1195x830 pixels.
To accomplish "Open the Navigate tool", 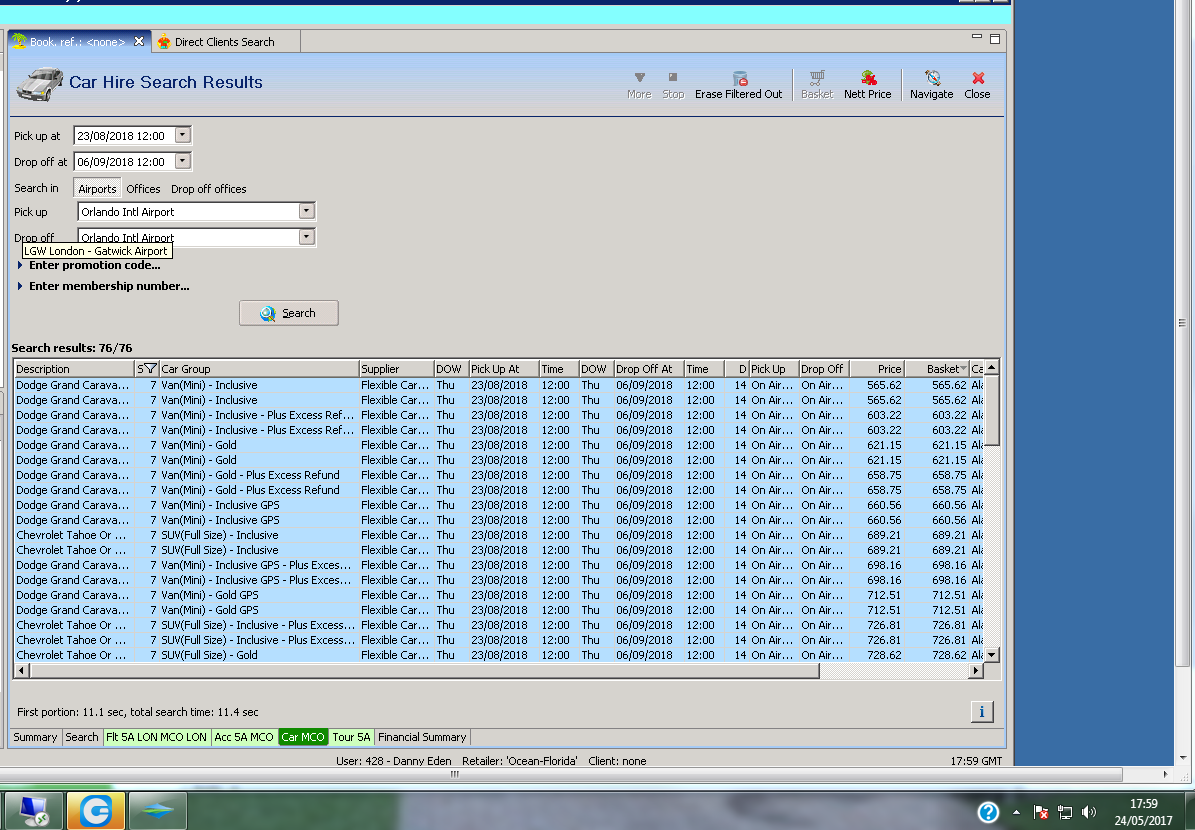I will tap(931, 85).
